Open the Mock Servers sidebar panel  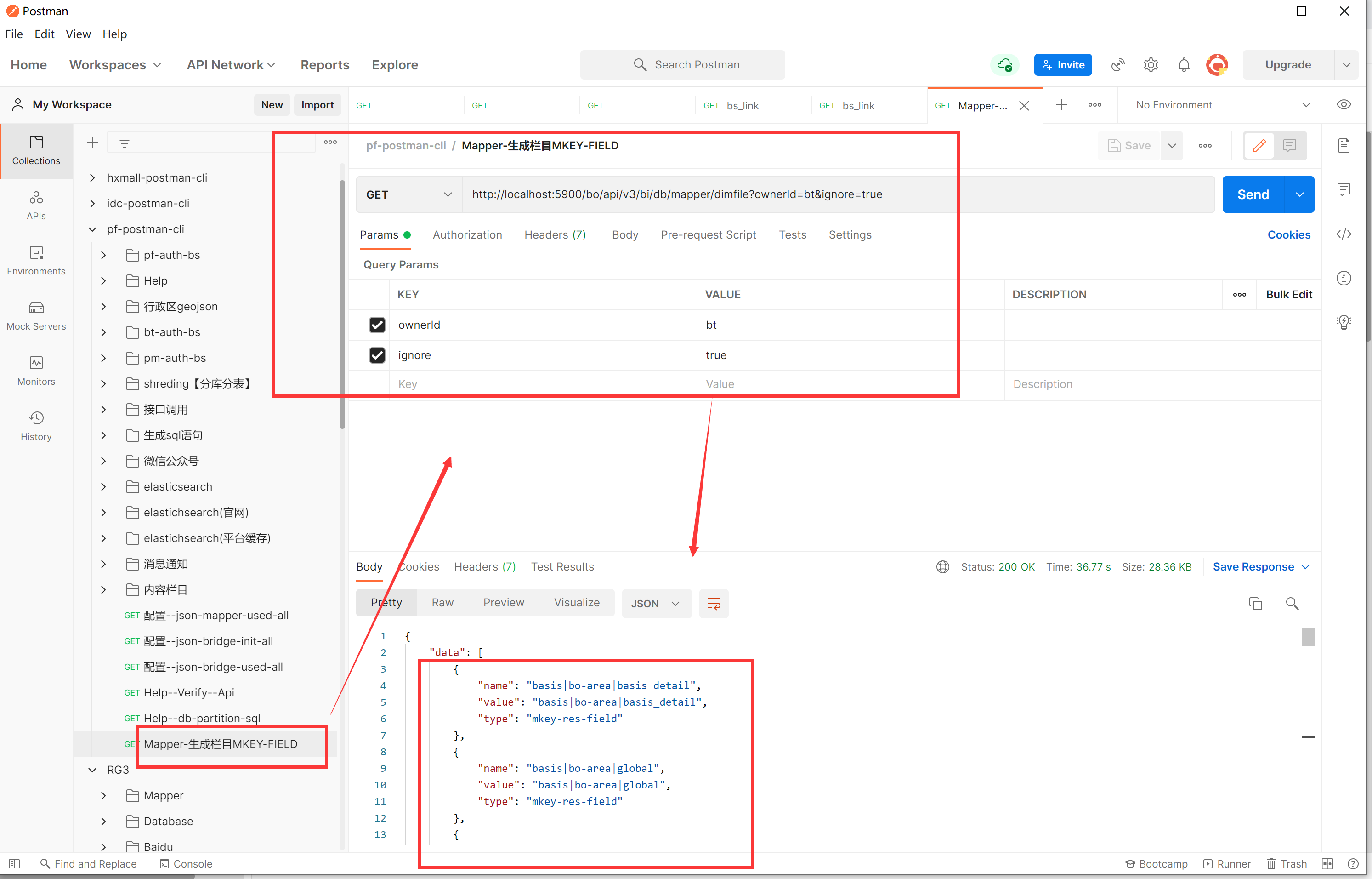coord(36,316)
